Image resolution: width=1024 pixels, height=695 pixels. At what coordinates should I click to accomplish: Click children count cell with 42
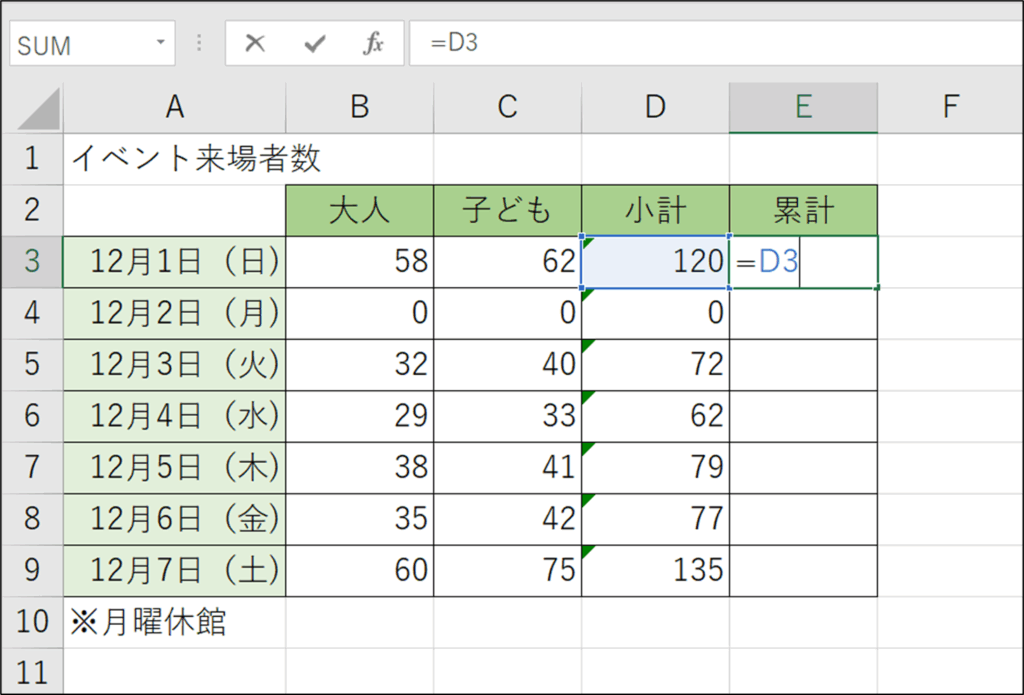507,519
